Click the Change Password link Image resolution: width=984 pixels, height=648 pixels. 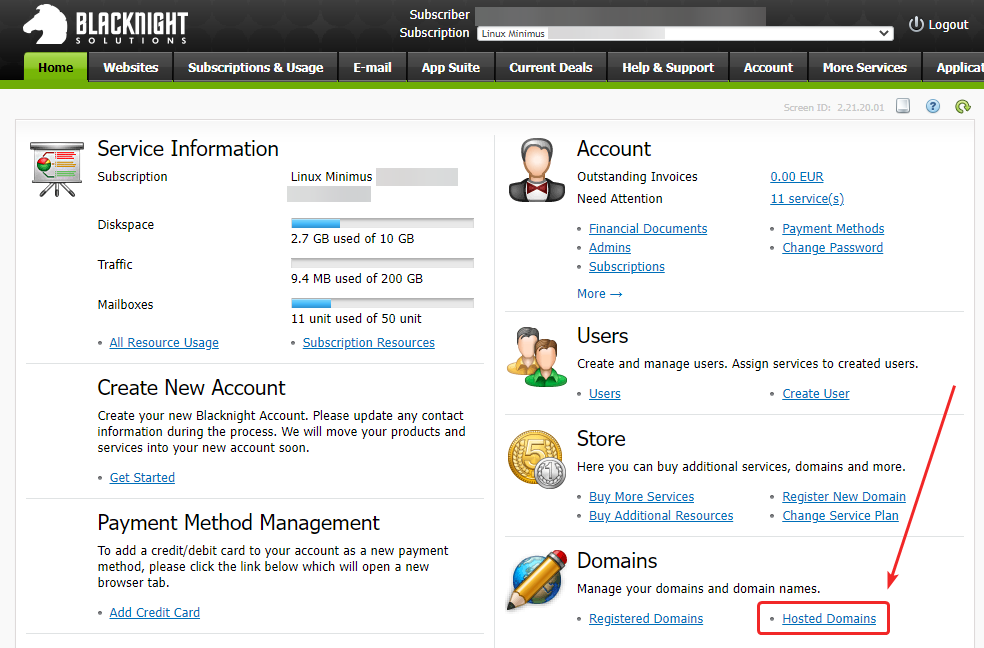point(832,248)
